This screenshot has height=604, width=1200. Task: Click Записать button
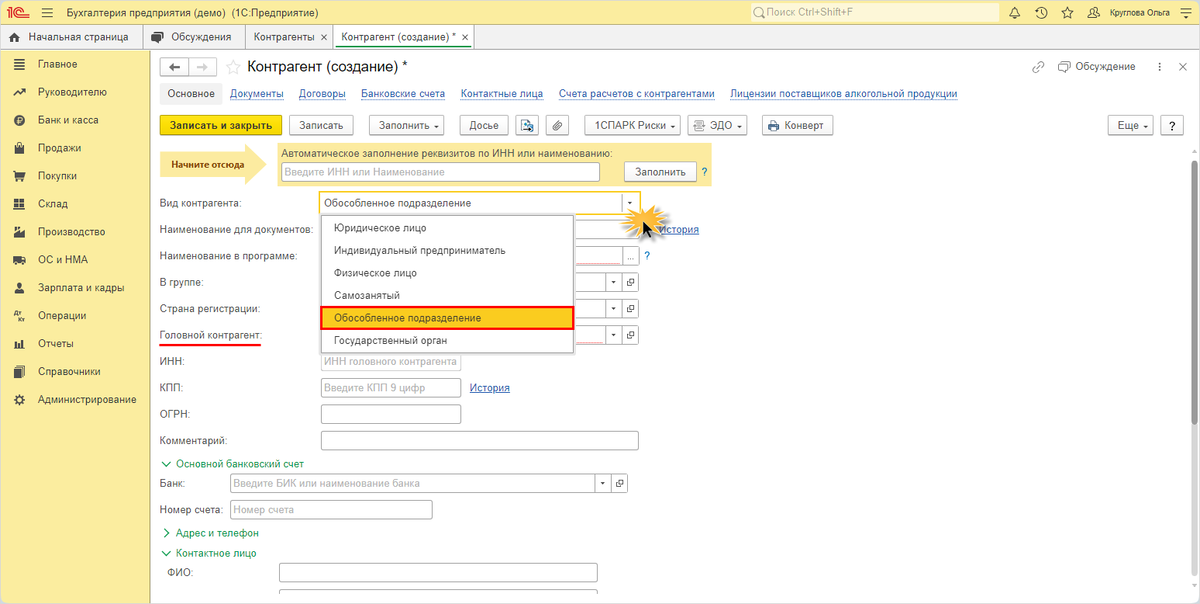(321, 125)
